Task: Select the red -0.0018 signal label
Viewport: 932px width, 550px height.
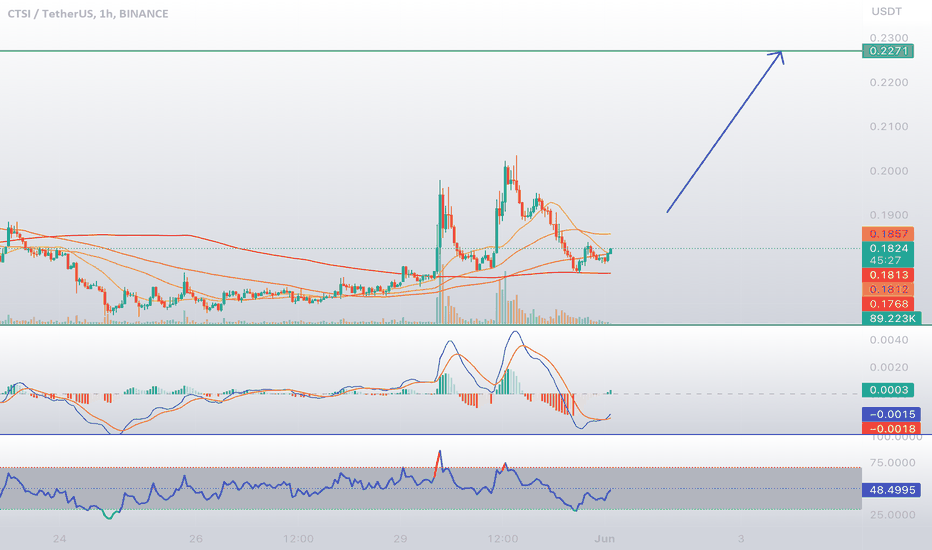Action: point(891,428)
